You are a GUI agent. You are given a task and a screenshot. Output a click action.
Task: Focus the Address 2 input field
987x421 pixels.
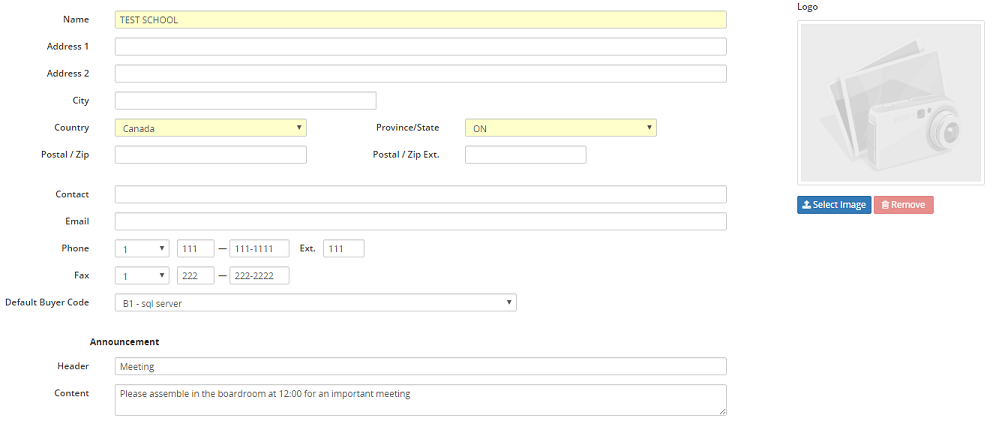(x=420, y=73)
